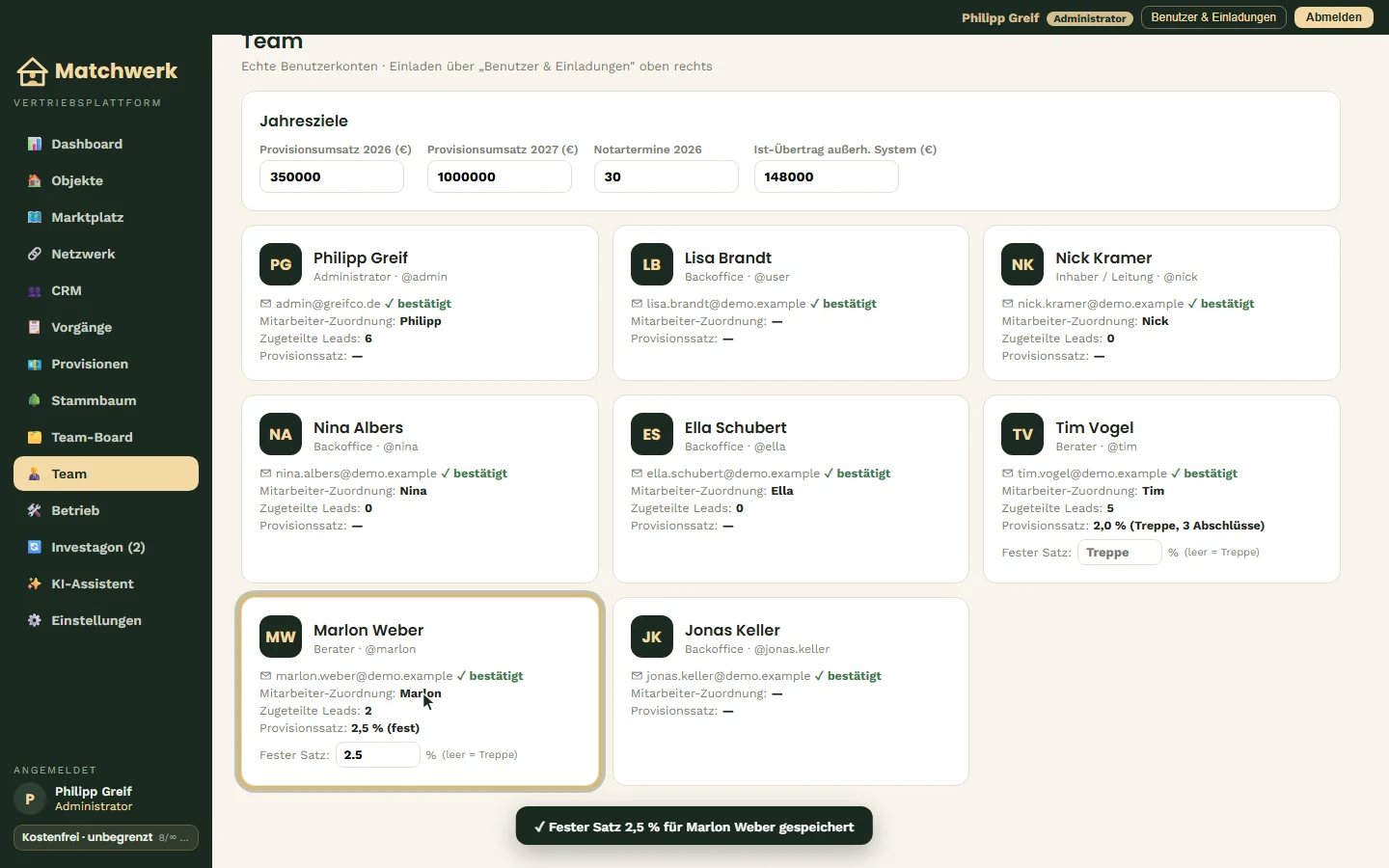Open the Dashboard menu item

[106, 144]
